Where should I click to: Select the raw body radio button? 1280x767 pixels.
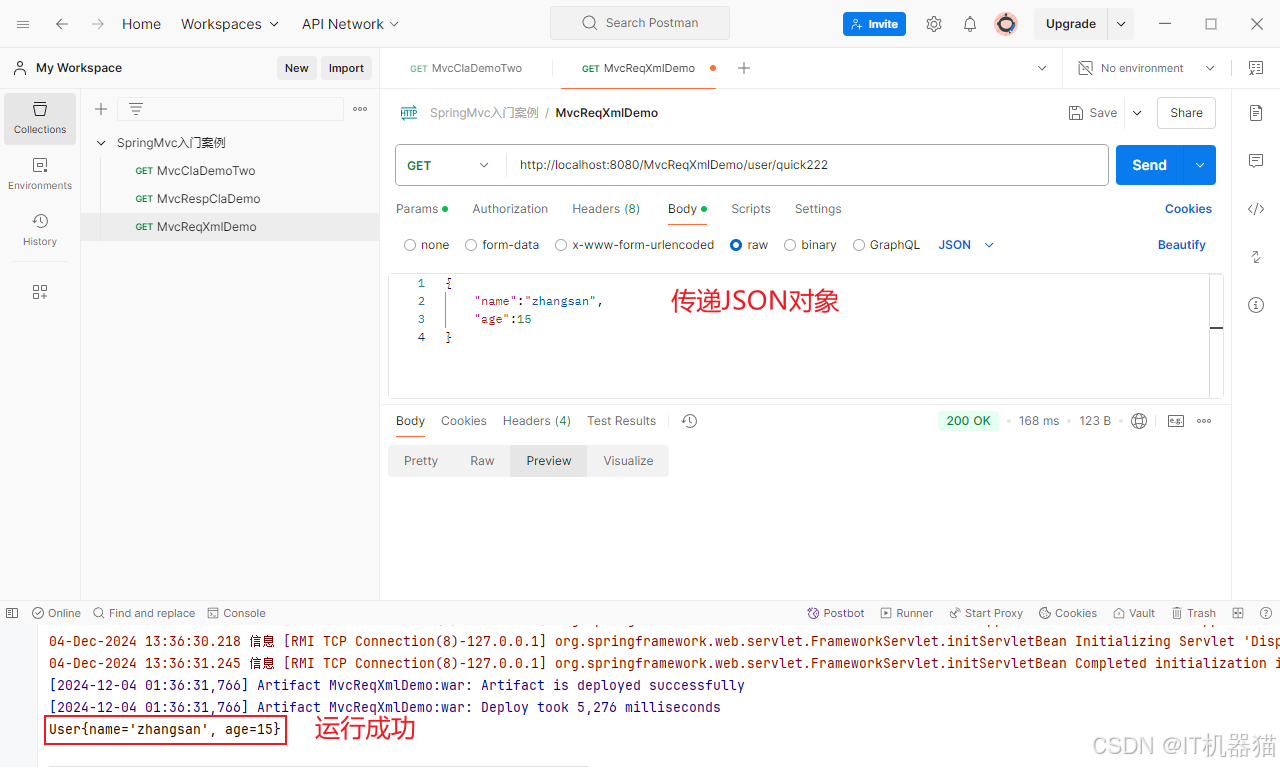point(736,245)
